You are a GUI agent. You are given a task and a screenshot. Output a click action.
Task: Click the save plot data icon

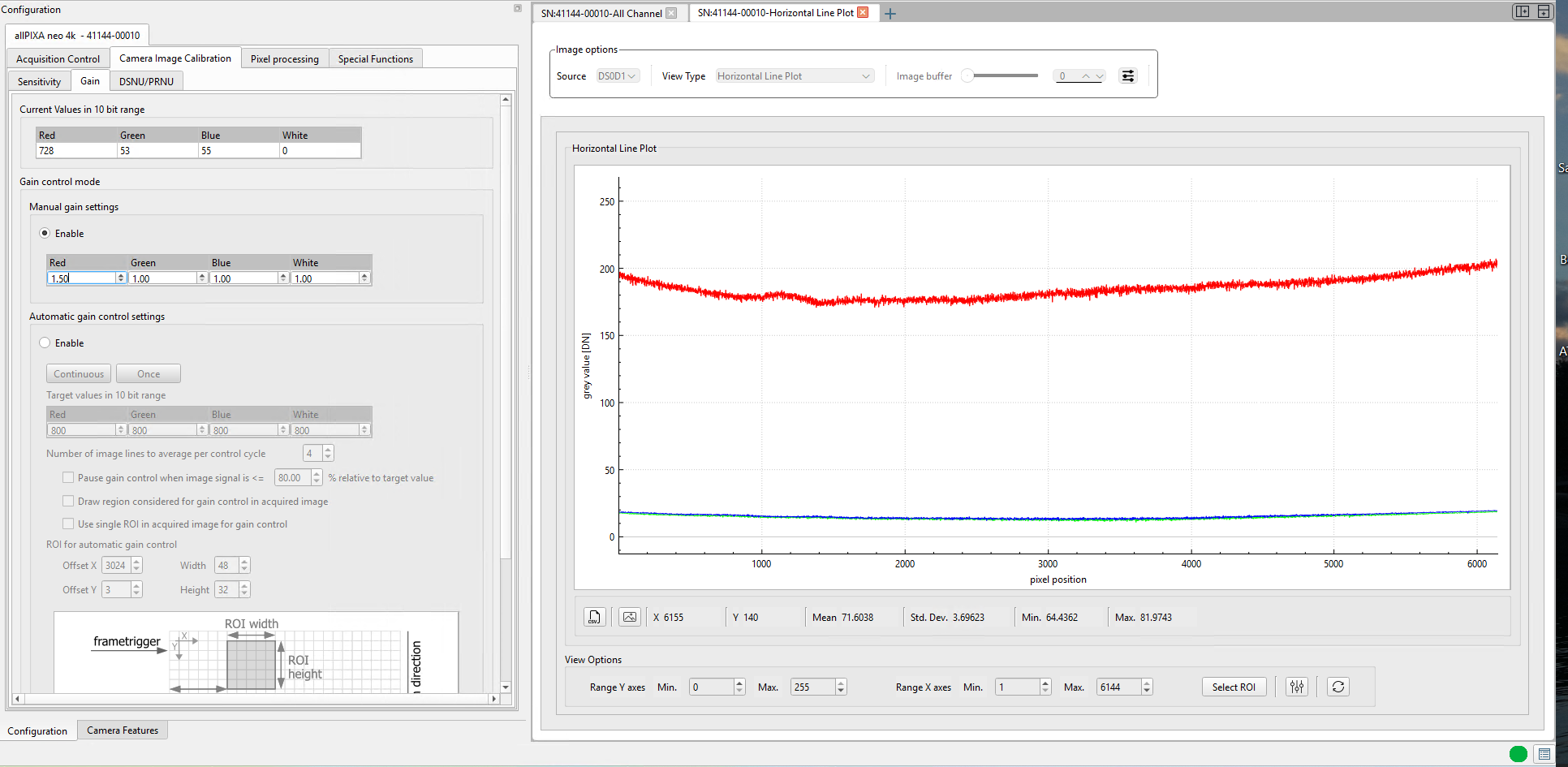594,617
